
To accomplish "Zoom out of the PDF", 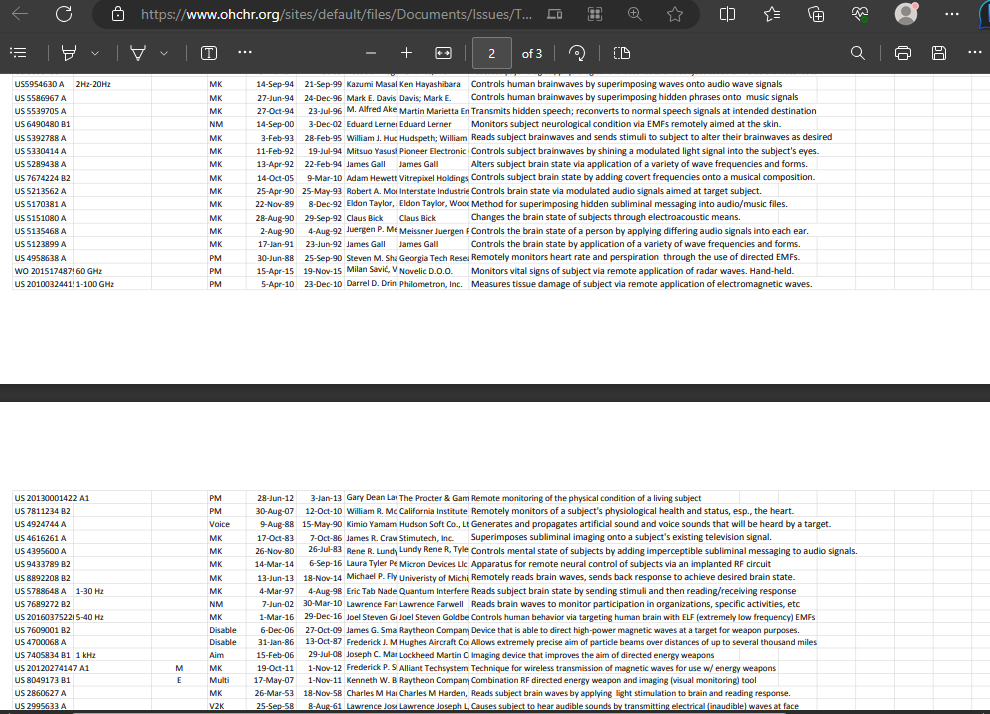I will coord(371,53).
